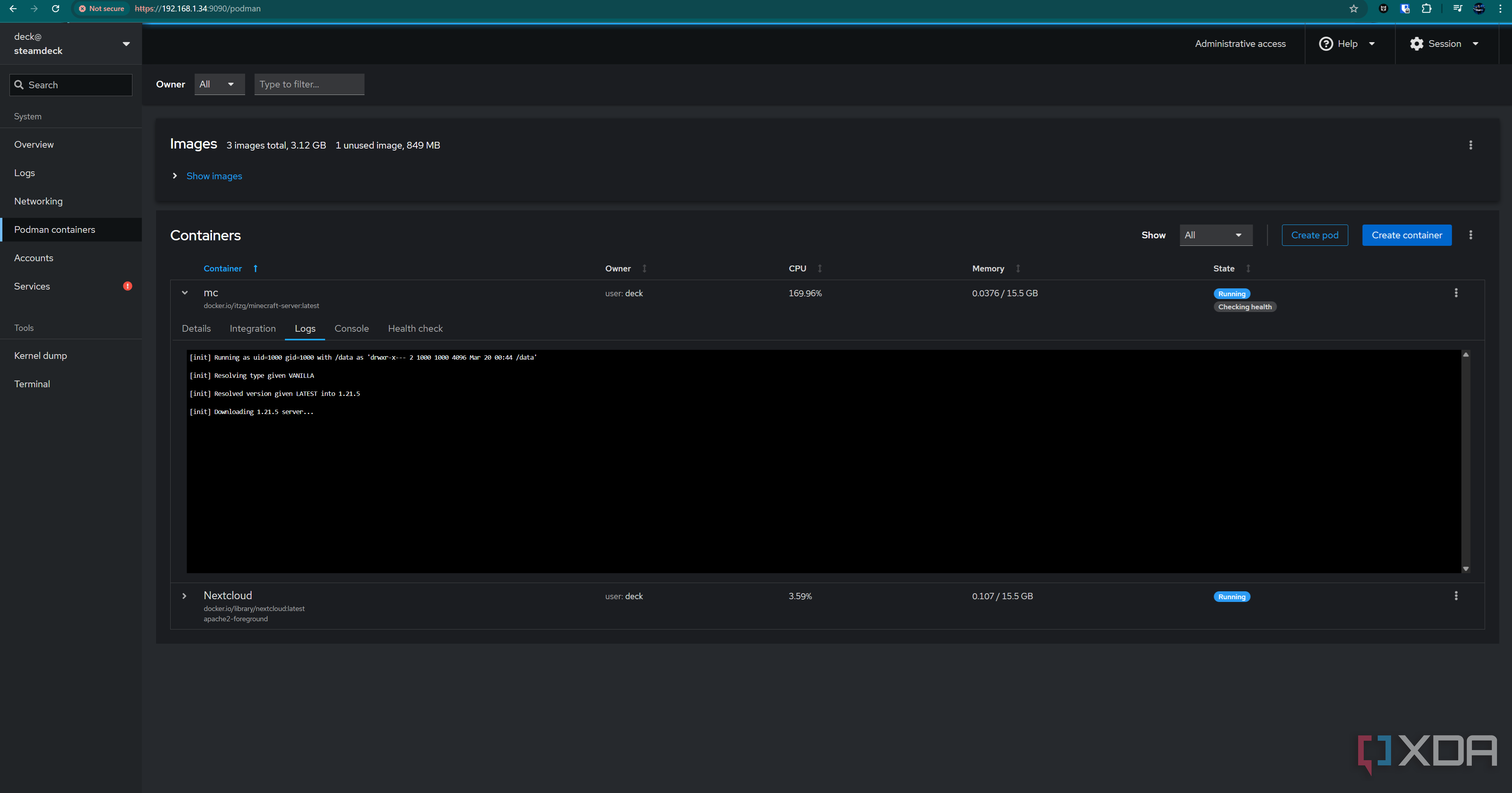This screenshot has width=1512, height=793.
Task: Open the Show containers filter dropdown
Action: (1216, 235)
